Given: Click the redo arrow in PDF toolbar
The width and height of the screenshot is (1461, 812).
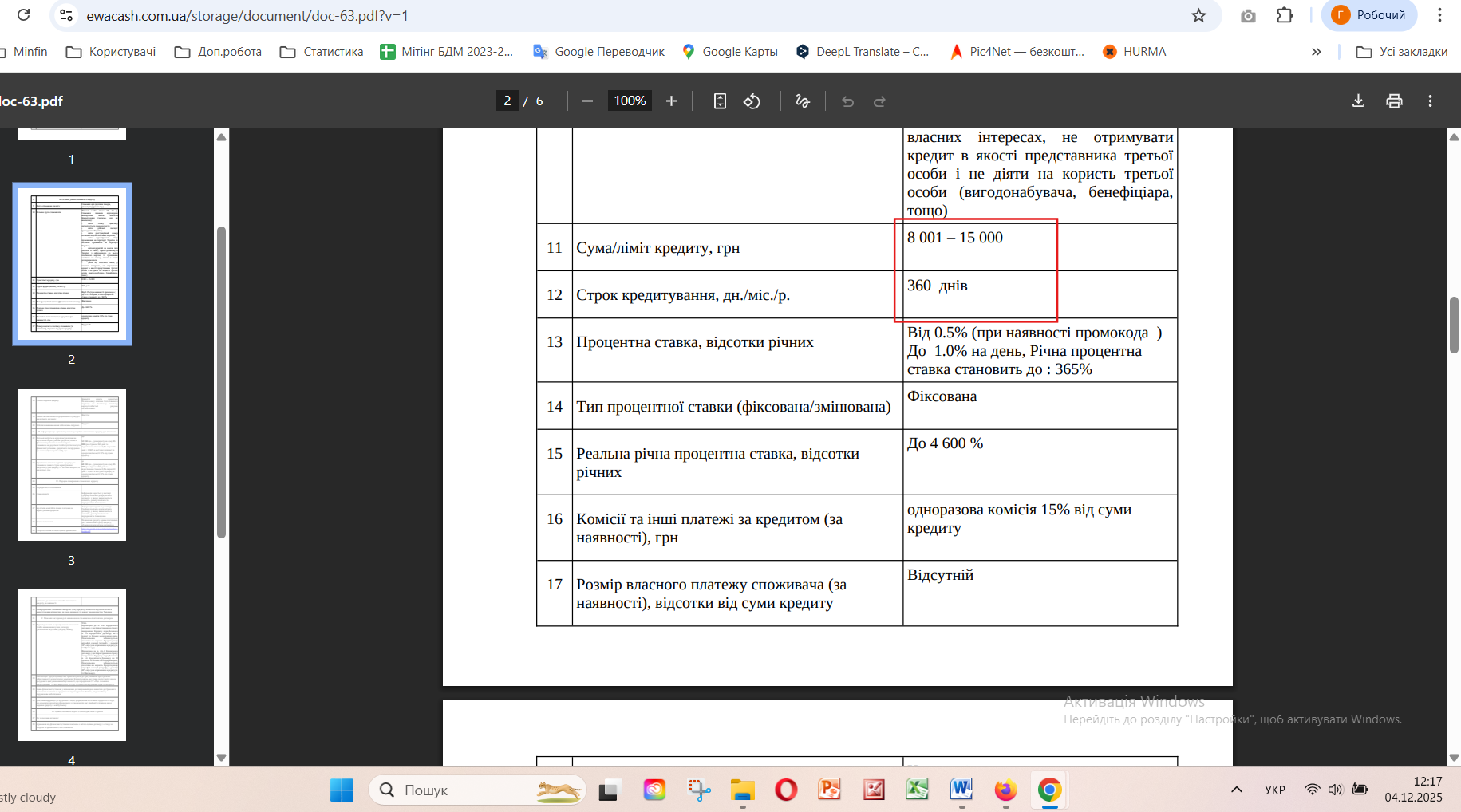Looking at the screenshot, I should pos(879,101).
